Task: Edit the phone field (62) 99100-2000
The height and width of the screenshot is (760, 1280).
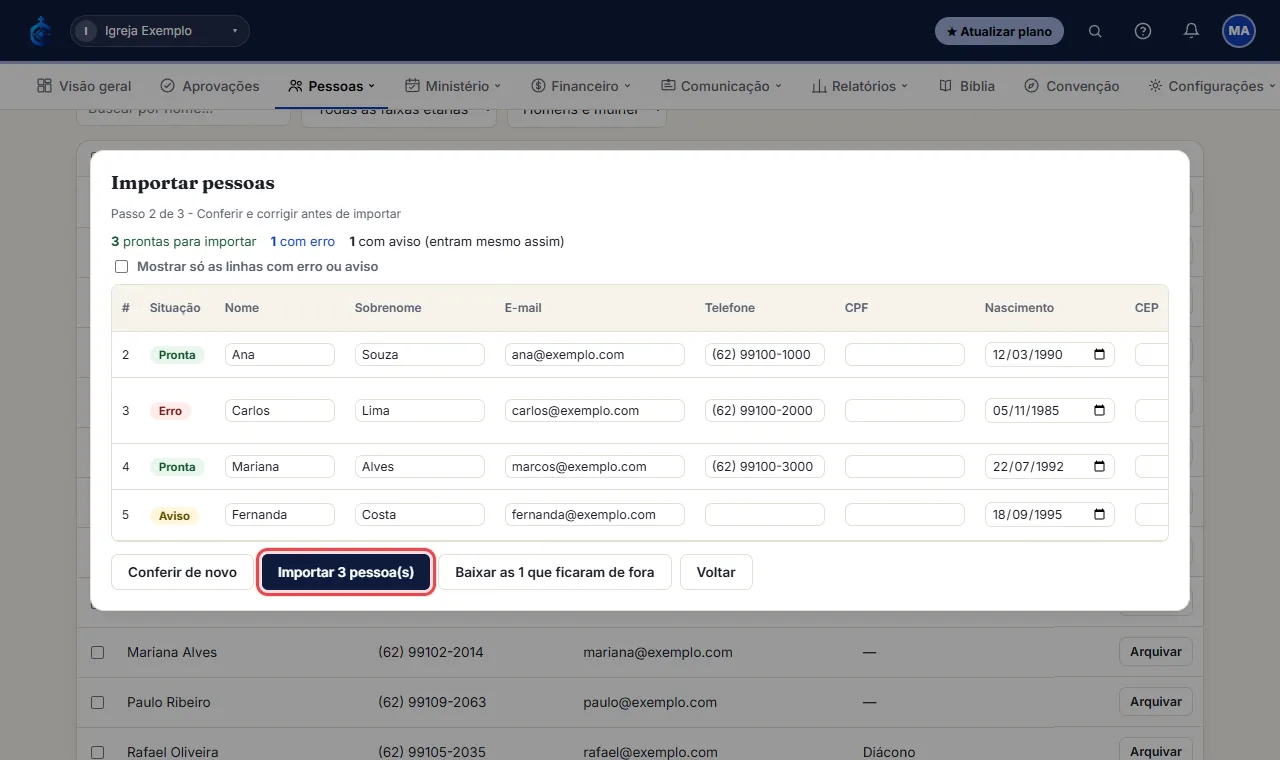Action: [765, 411]
